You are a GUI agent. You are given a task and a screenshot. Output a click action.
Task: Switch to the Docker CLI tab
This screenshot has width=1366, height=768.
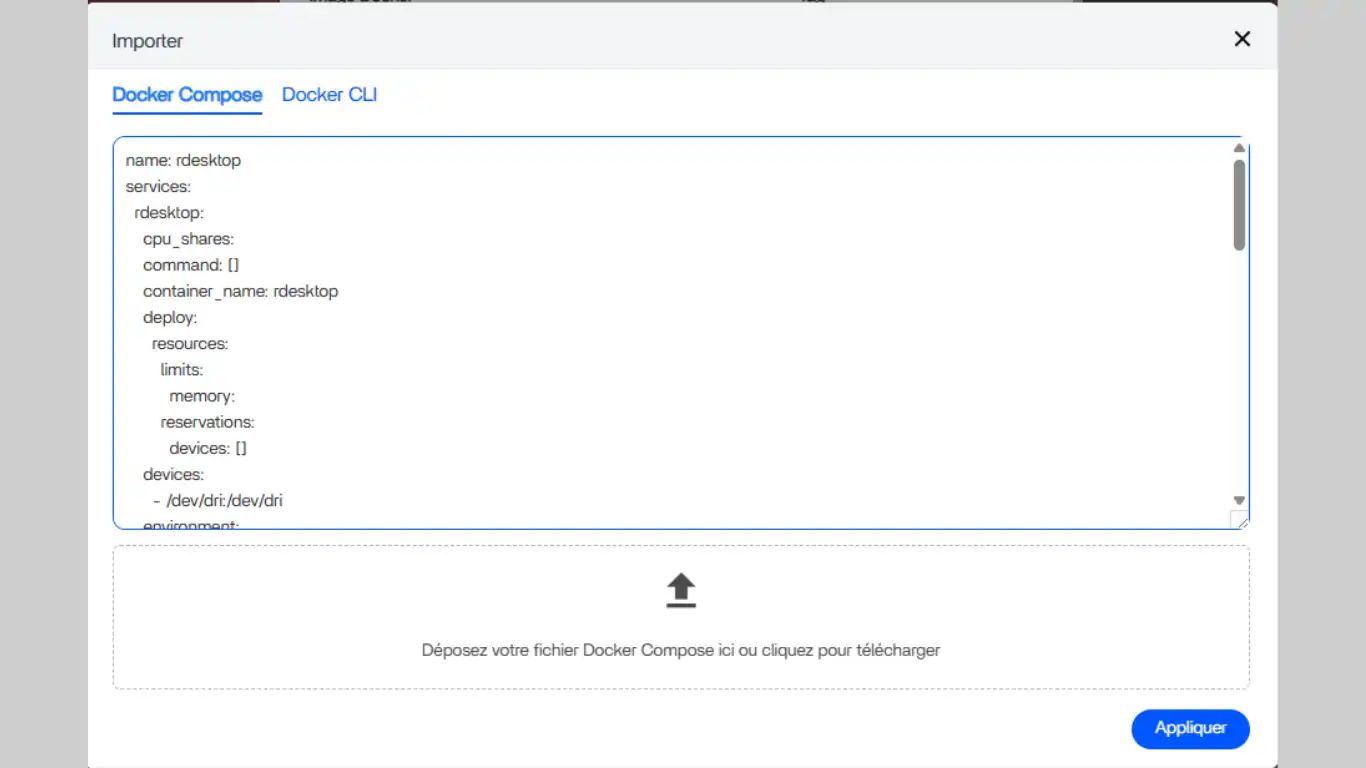329,95
